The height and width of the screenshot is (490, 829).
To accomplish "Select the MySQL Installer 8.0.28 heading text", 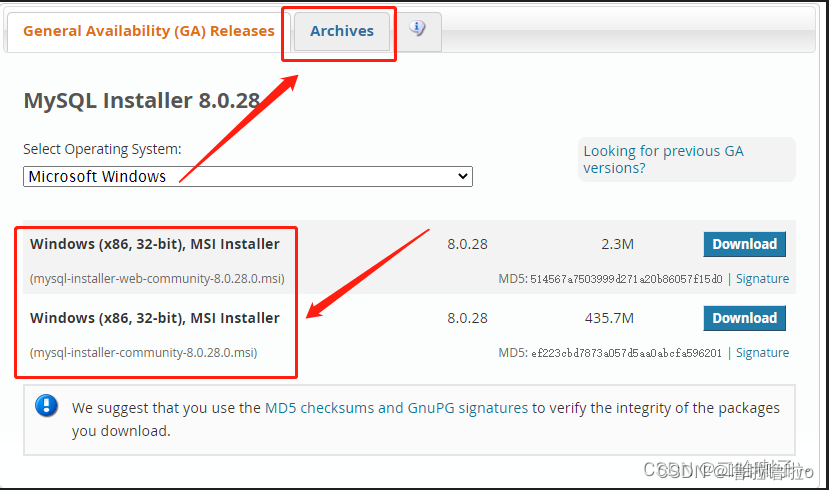I will click(142, 100).
